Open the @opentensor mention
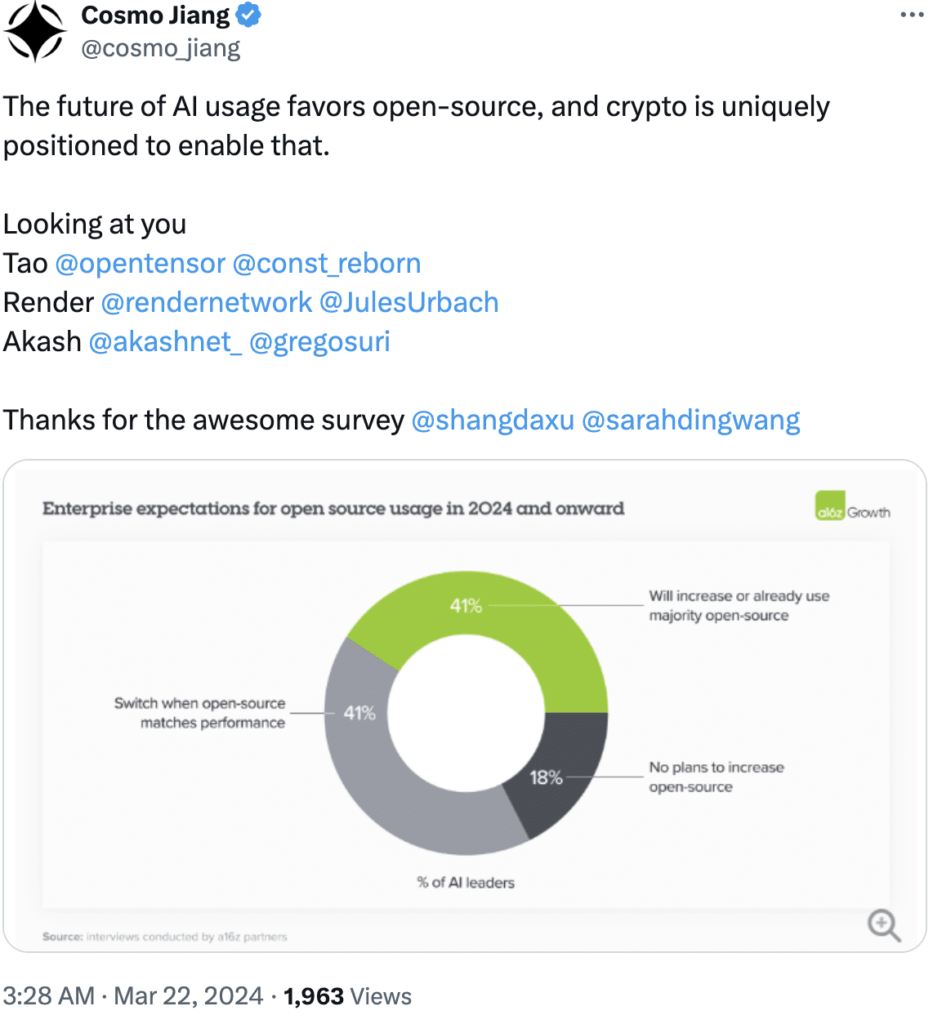Screen dimensions: 951x1024 [139, 263]
